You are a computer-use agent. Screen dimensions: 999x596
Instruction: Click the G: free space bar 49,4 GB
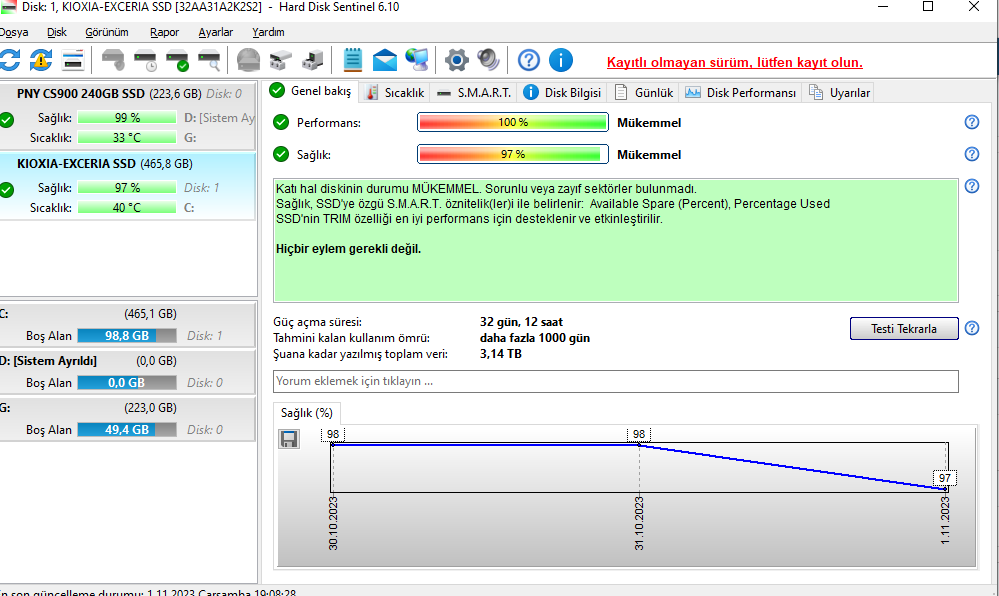(127, 430)
